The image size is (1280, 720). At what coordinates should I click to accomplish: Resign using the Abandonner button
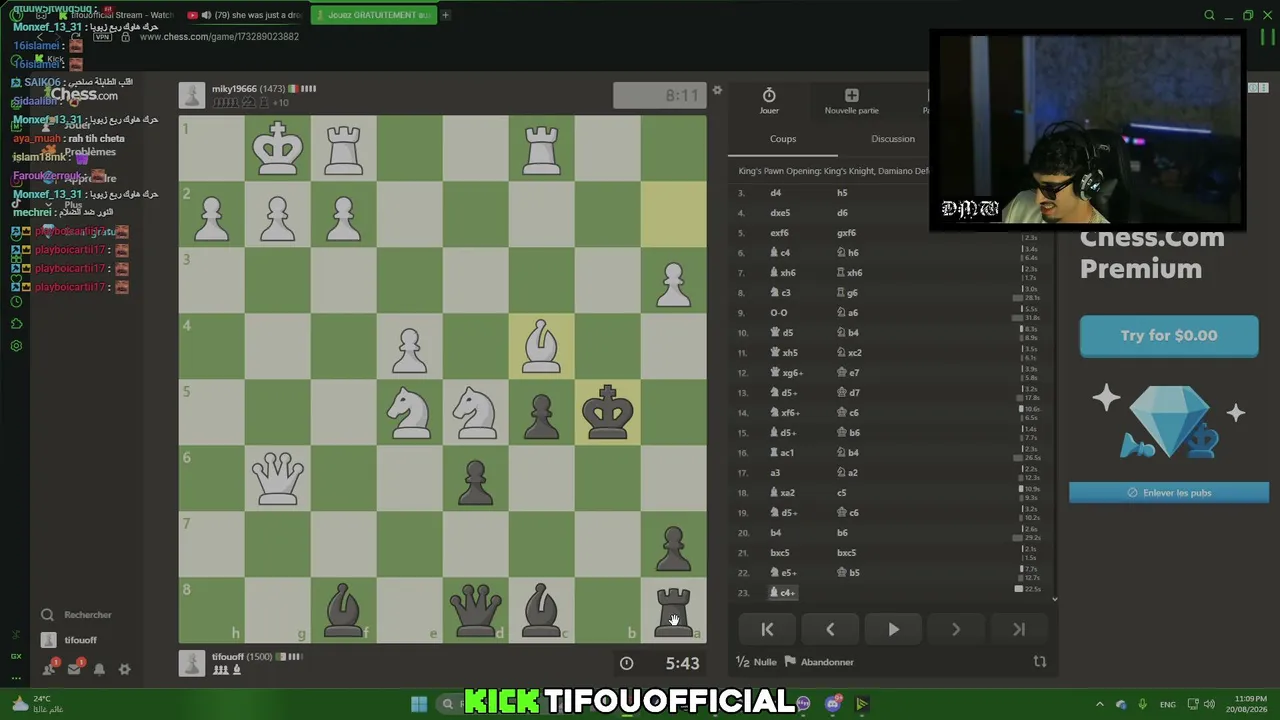(x=819, y=662)
